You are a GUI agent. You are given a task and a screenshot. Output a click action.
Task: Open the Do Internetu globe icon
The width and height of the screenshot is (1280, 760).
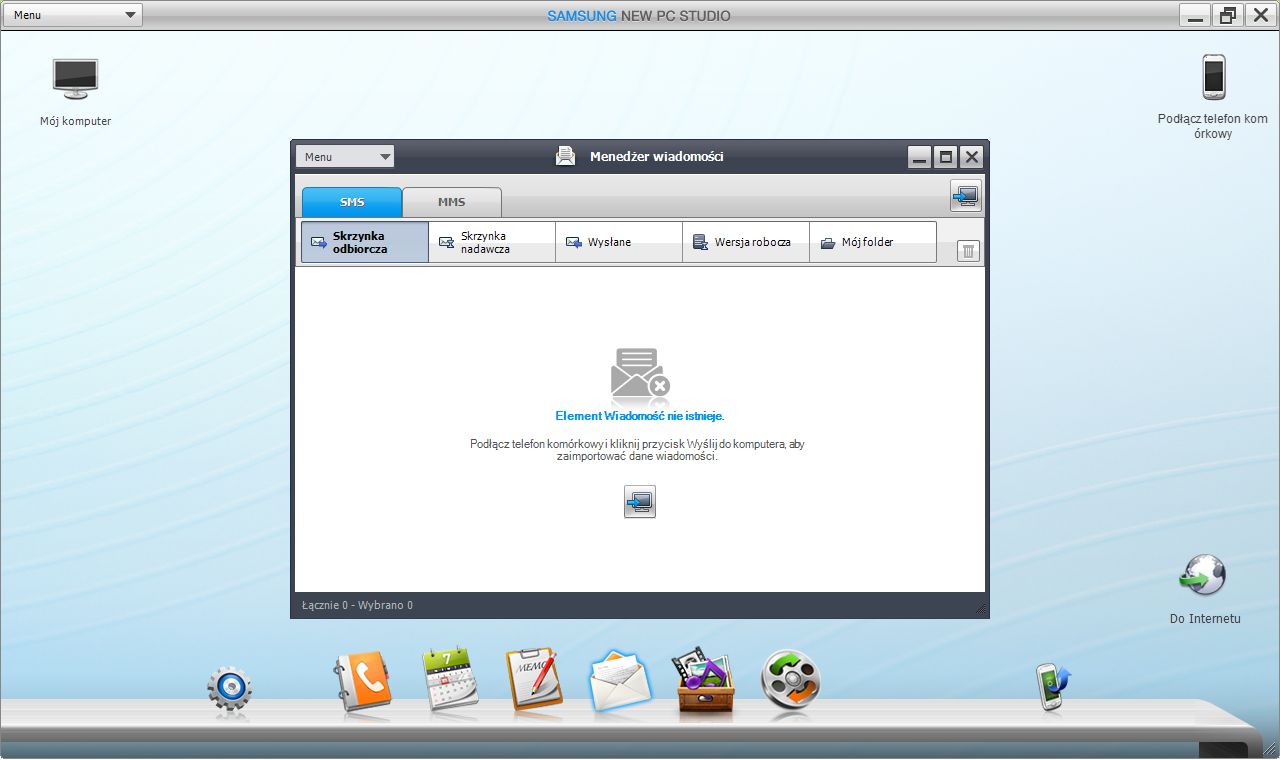coord(1203,575)
